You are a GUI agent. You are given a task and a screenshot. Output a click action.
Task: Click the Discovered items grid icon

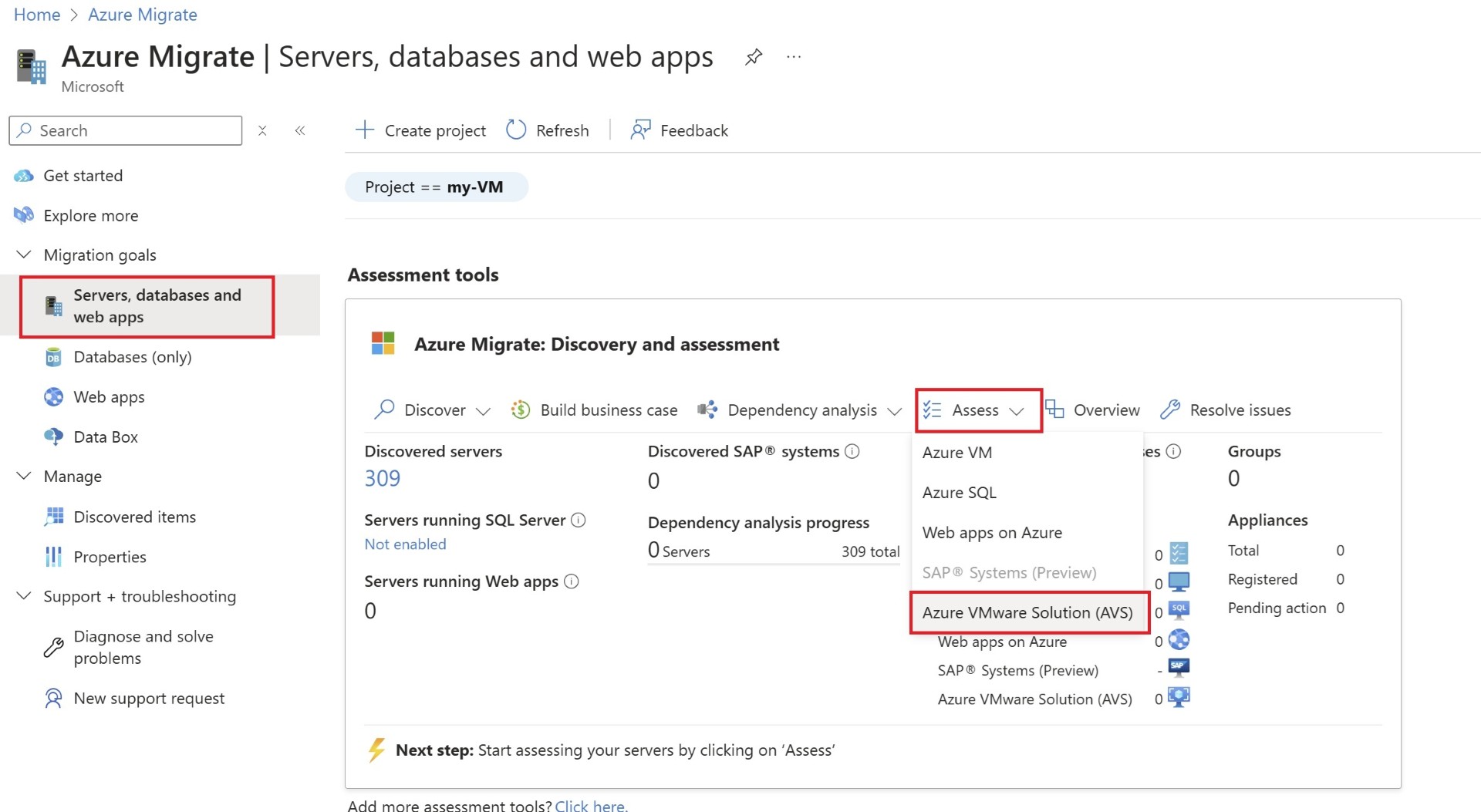point(53,517)
